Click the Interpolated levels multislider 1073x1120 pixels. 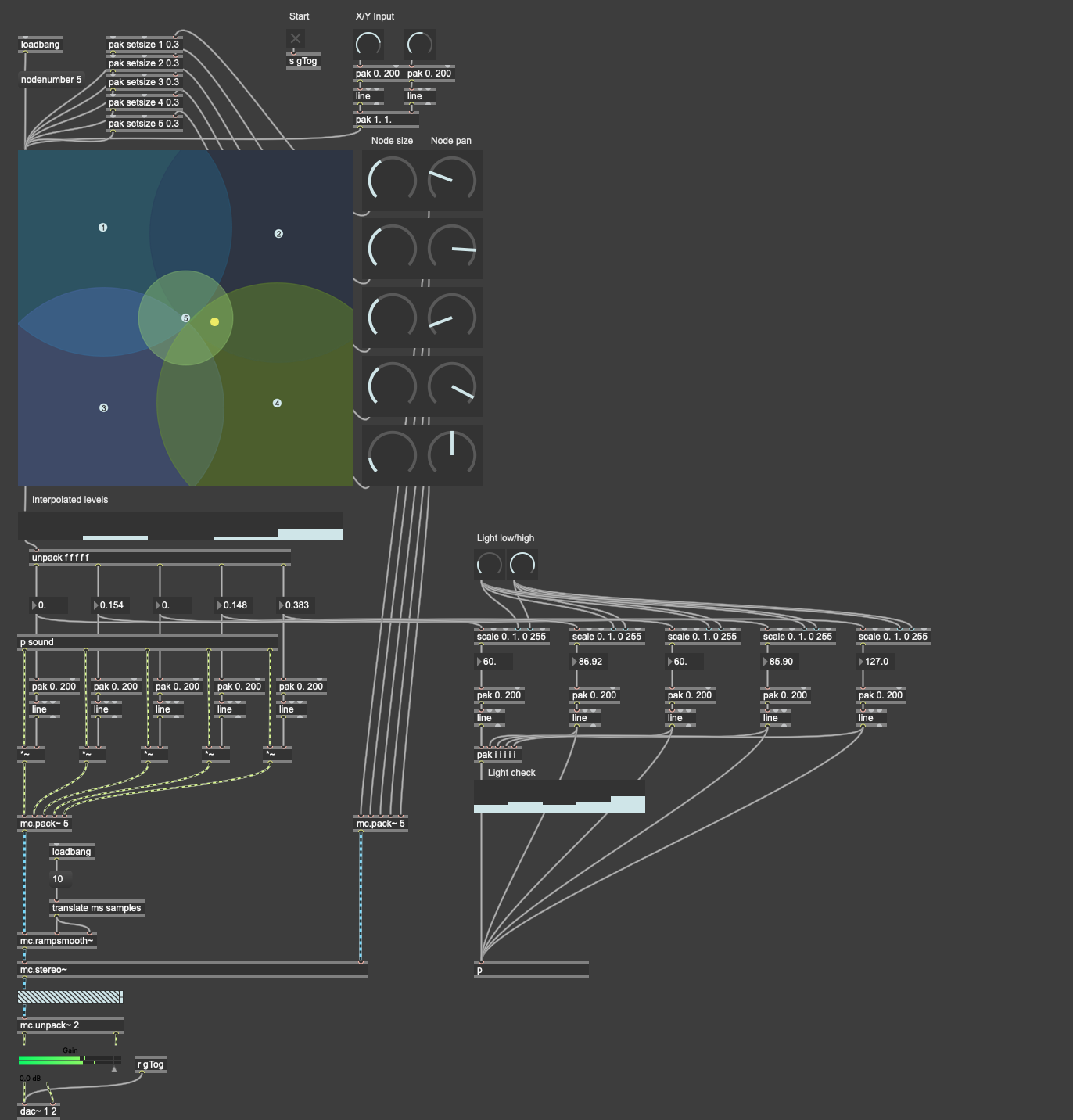point(180,526)
